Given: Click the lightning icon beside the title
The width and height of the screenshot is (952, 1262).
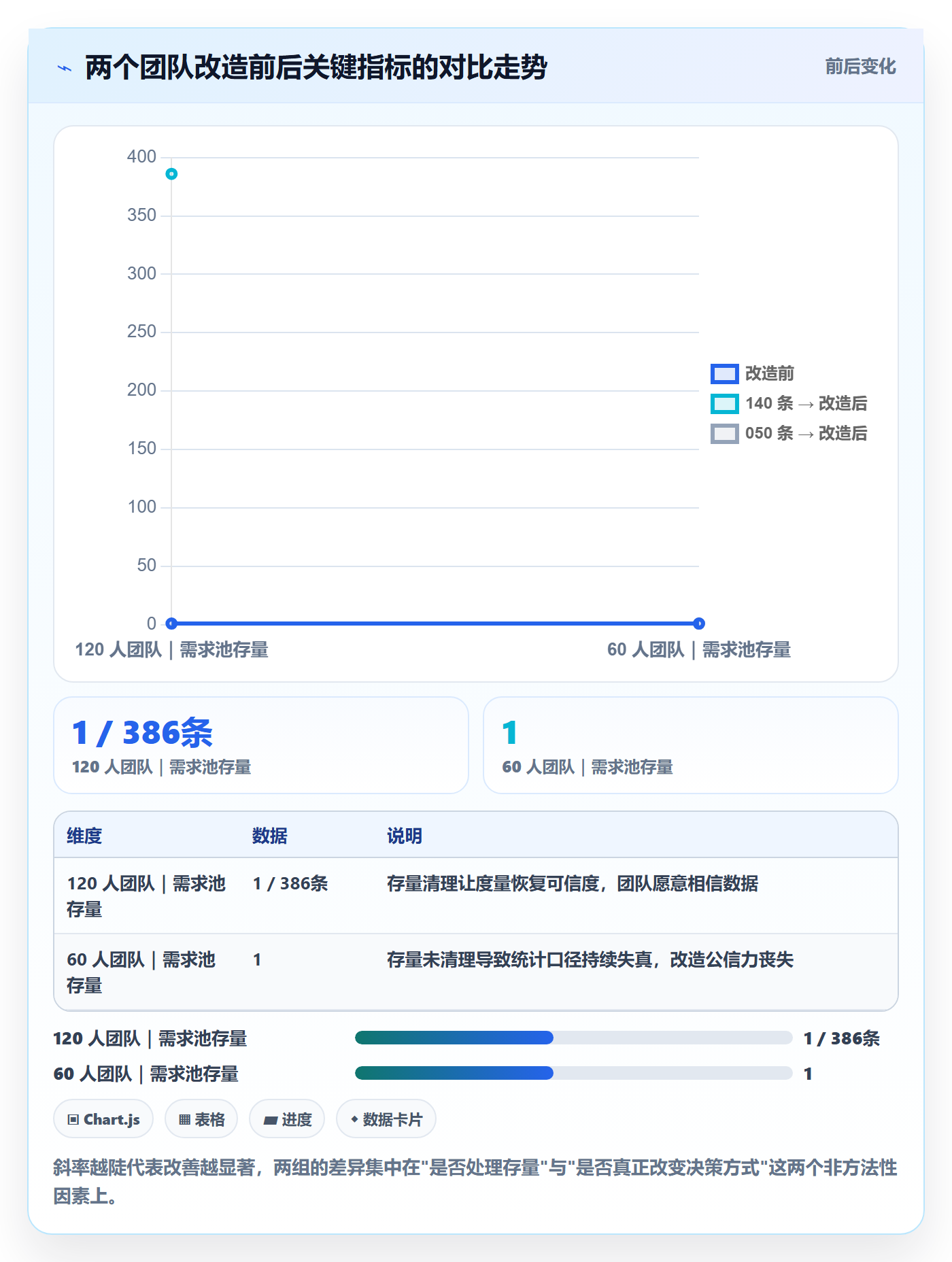Looking at the screenshot, I should point(65,68).
